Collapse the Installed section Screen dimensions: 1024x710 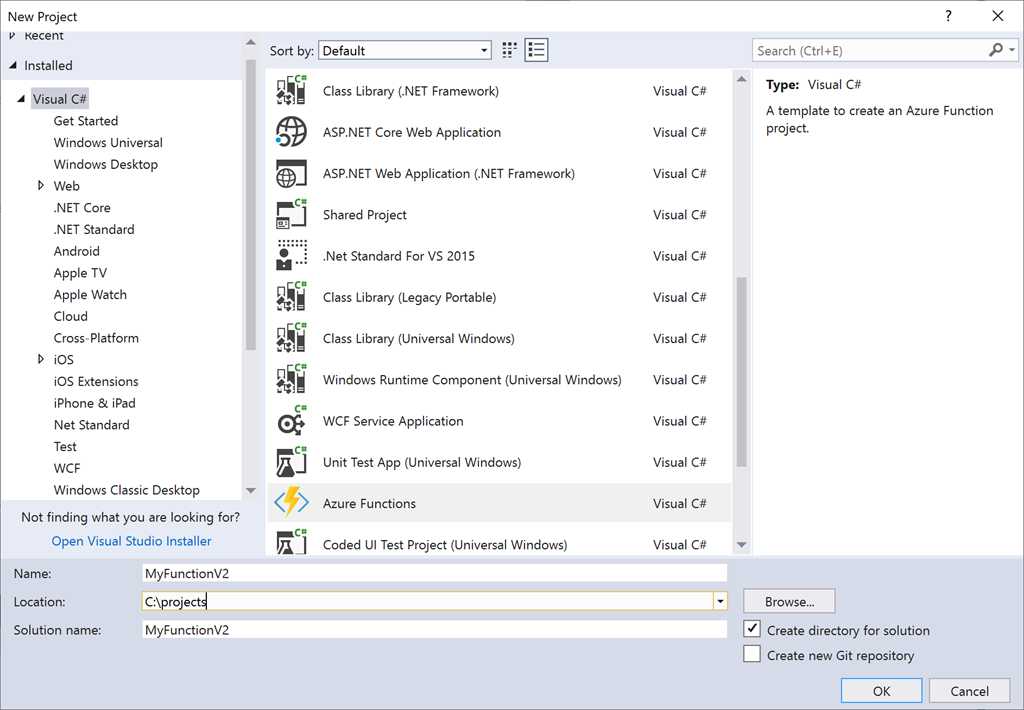13,65
